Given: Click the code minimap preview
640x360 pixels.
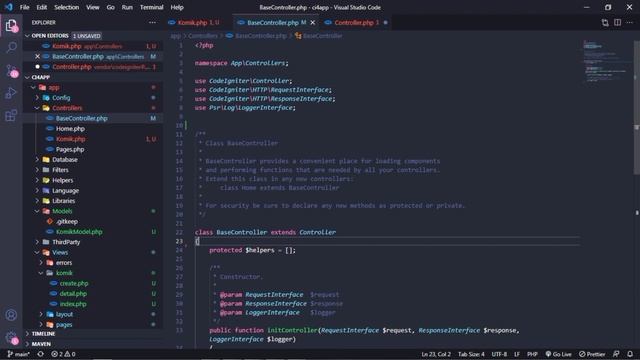Looking at the screenshot, I should 607,61.
